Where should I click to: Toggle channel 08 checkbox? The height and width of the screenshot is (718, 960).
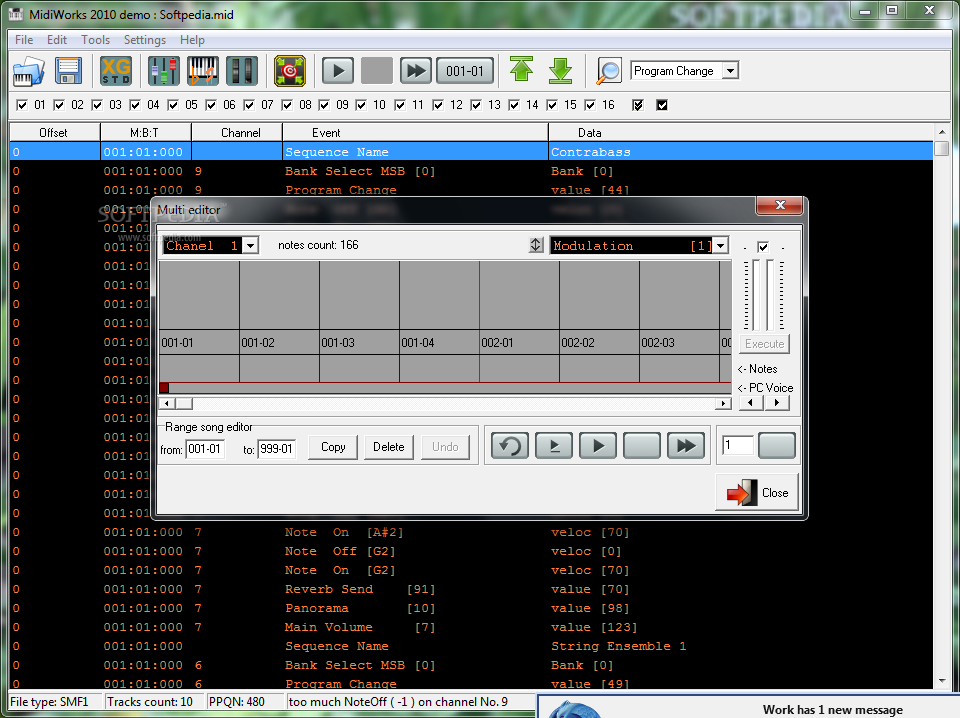coord(287,105)
